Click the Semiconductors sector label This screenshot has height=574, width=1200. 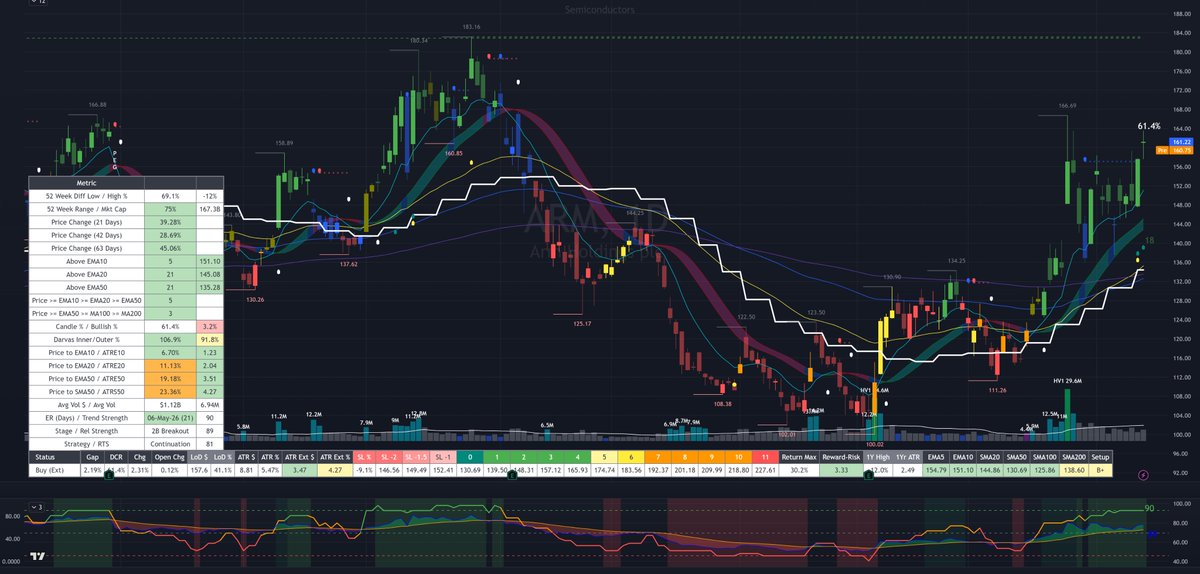(x=600, y=8)
